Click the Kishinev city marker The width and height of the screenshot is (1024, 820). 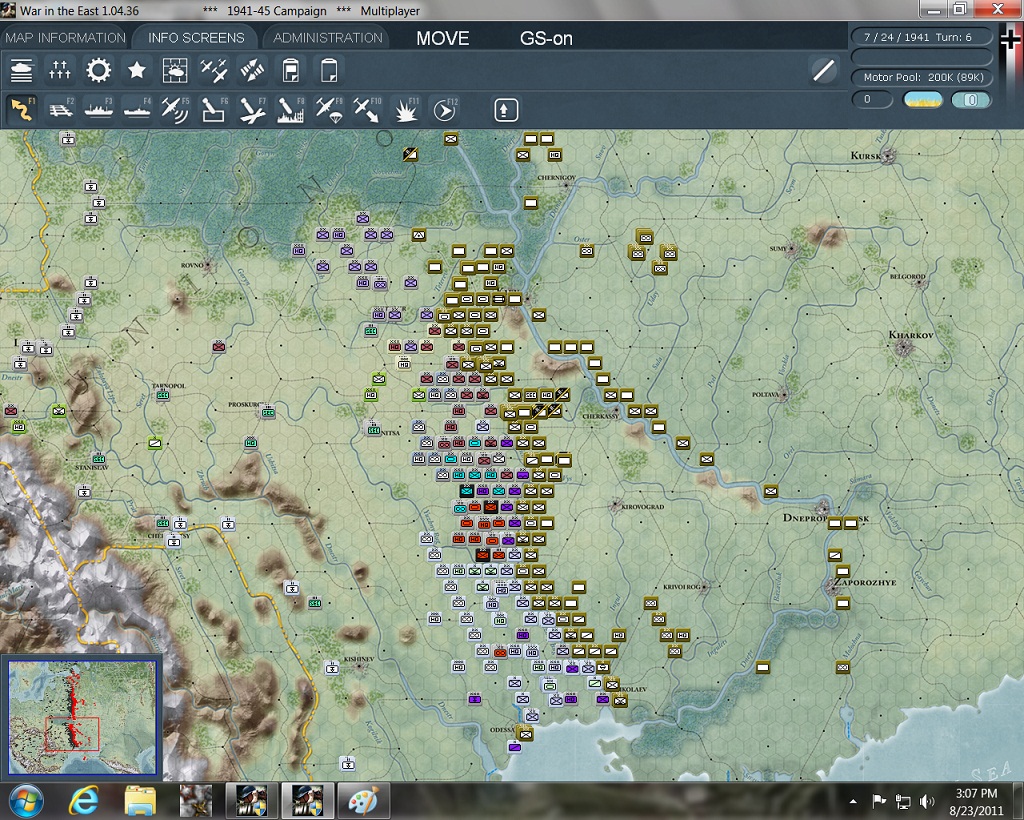click(359, 667)
